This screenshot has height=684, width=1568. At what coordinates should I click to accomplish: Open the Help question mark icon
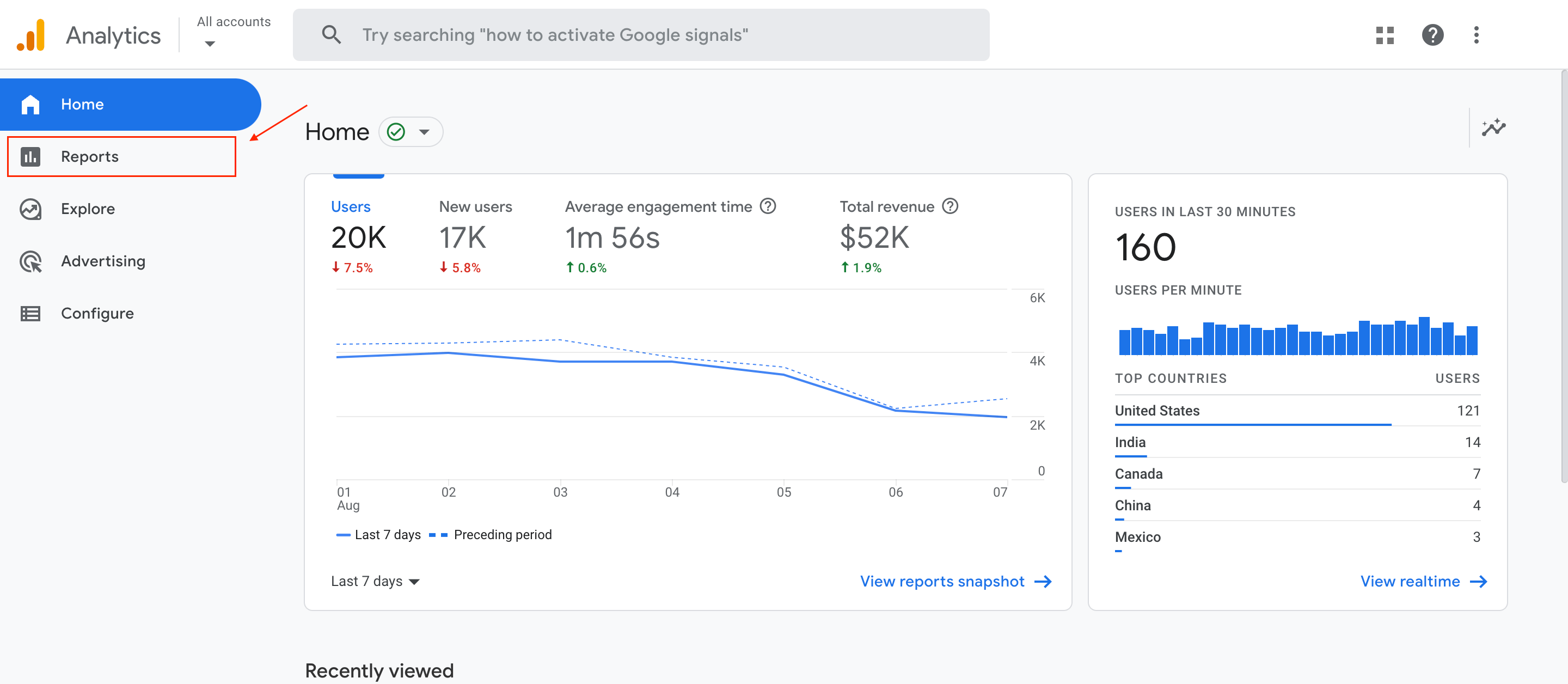(1433, 35)
